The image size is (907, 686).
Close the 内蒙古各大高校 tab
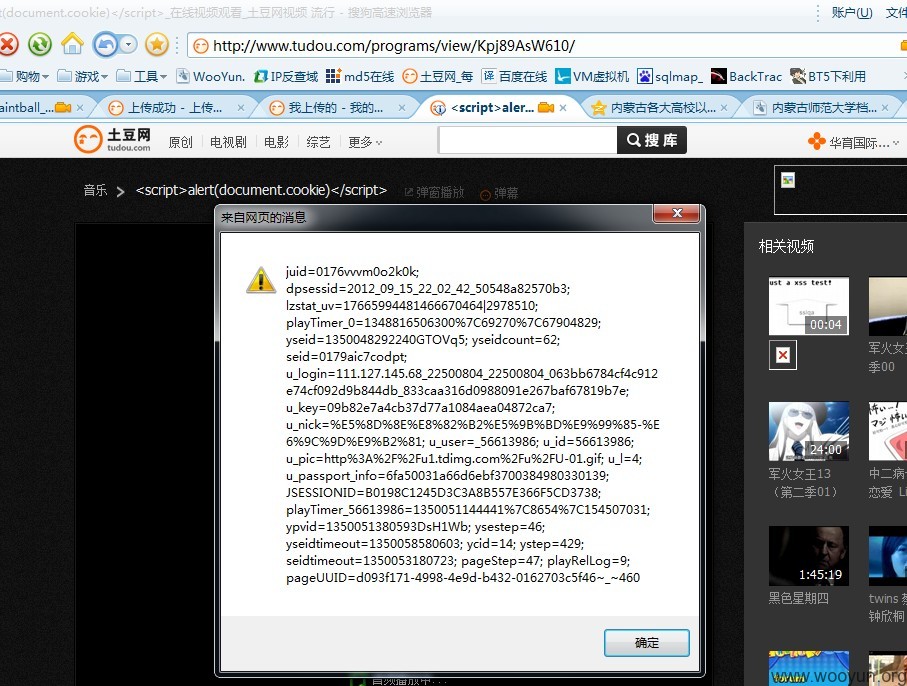click(x=724, y=108)
